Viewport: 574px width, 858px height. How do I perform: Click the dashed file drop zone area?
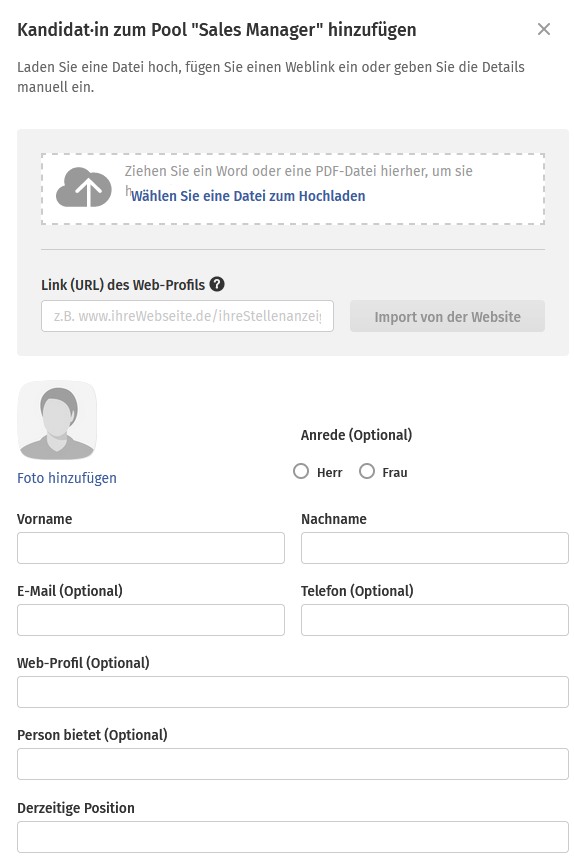(x=293, y=189)
